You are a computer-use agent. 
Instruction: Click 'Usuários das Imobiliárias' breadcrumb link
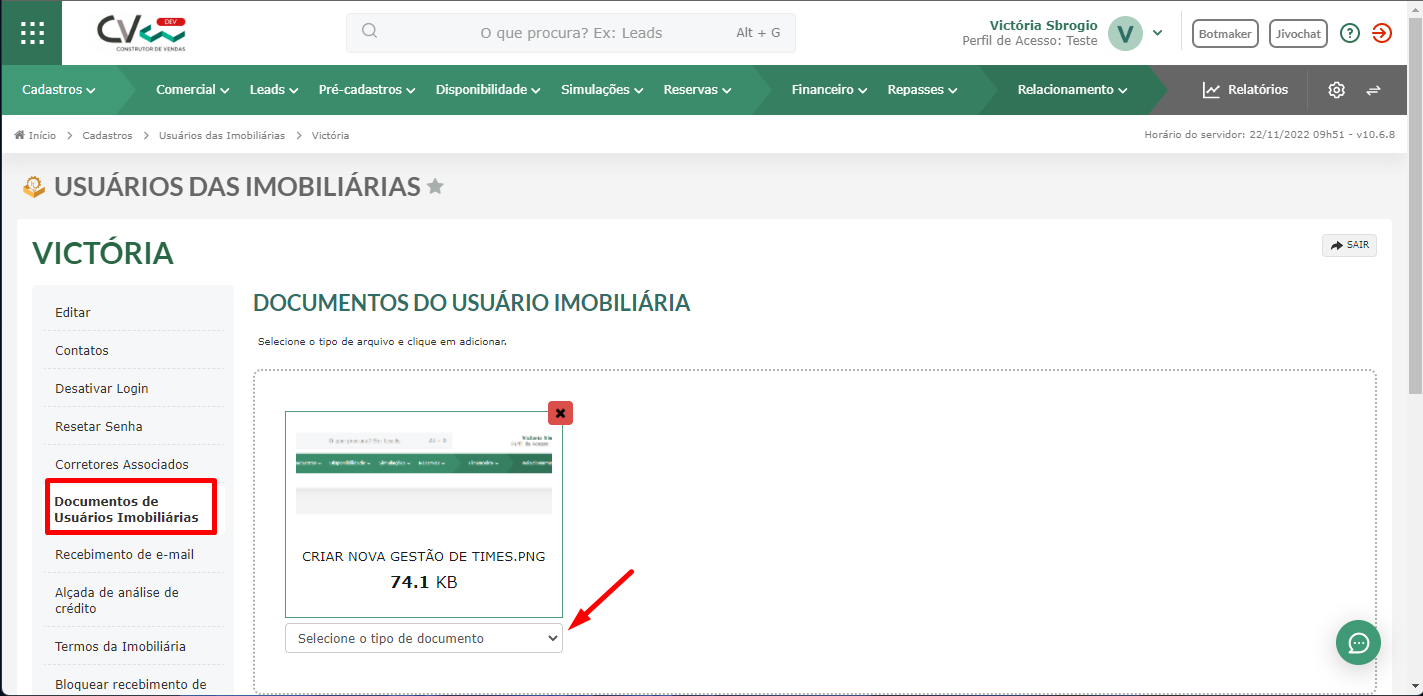pos(222,135)
